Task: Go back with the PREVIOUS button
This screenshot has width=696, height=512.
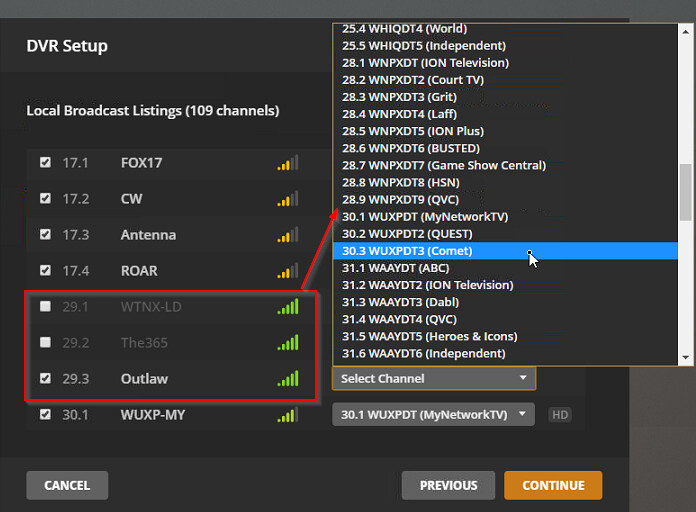Action: click(x=448, y=485)
